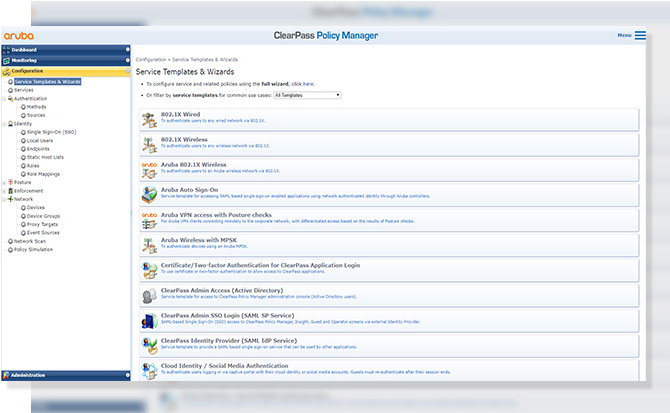Click the ClearPass Admin Access icon
The width and height of the screenshot is (670, 413).
click(149, 294)
